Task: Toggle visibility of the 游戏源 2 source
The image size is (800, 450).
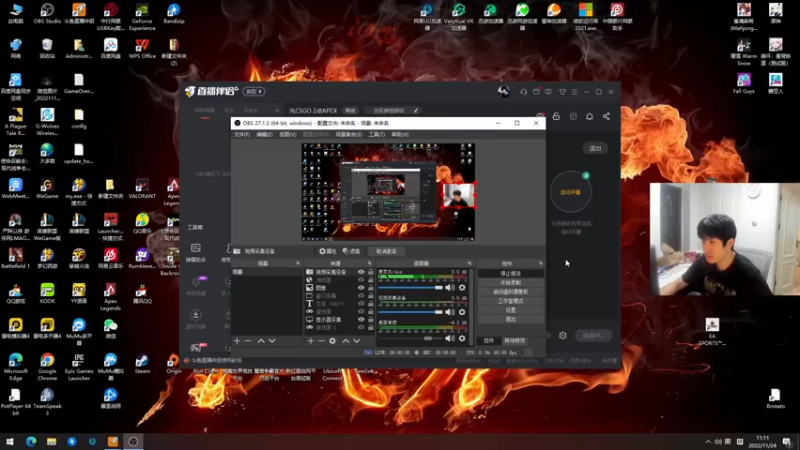Action: click(x=361, y=328)
